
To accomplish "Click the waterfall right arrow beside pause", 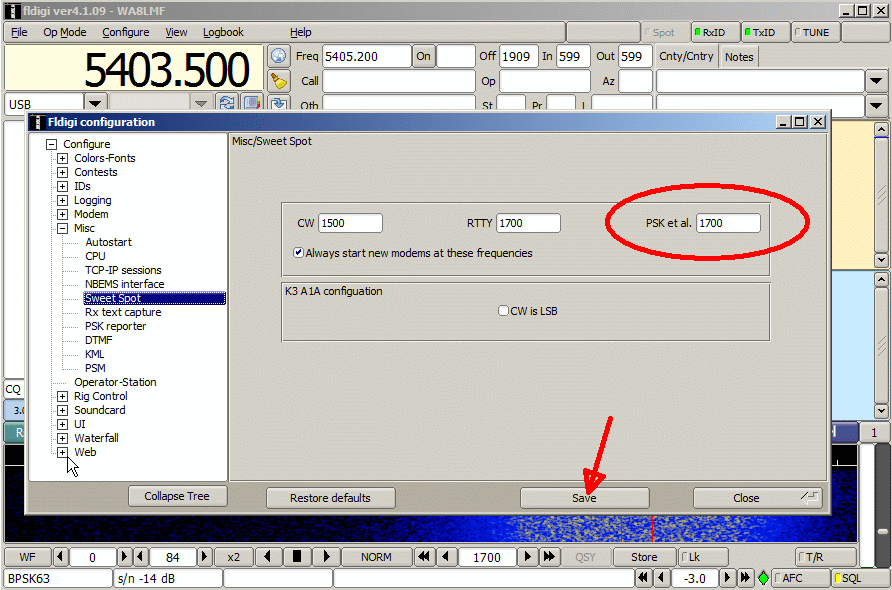I will point(326,557).
